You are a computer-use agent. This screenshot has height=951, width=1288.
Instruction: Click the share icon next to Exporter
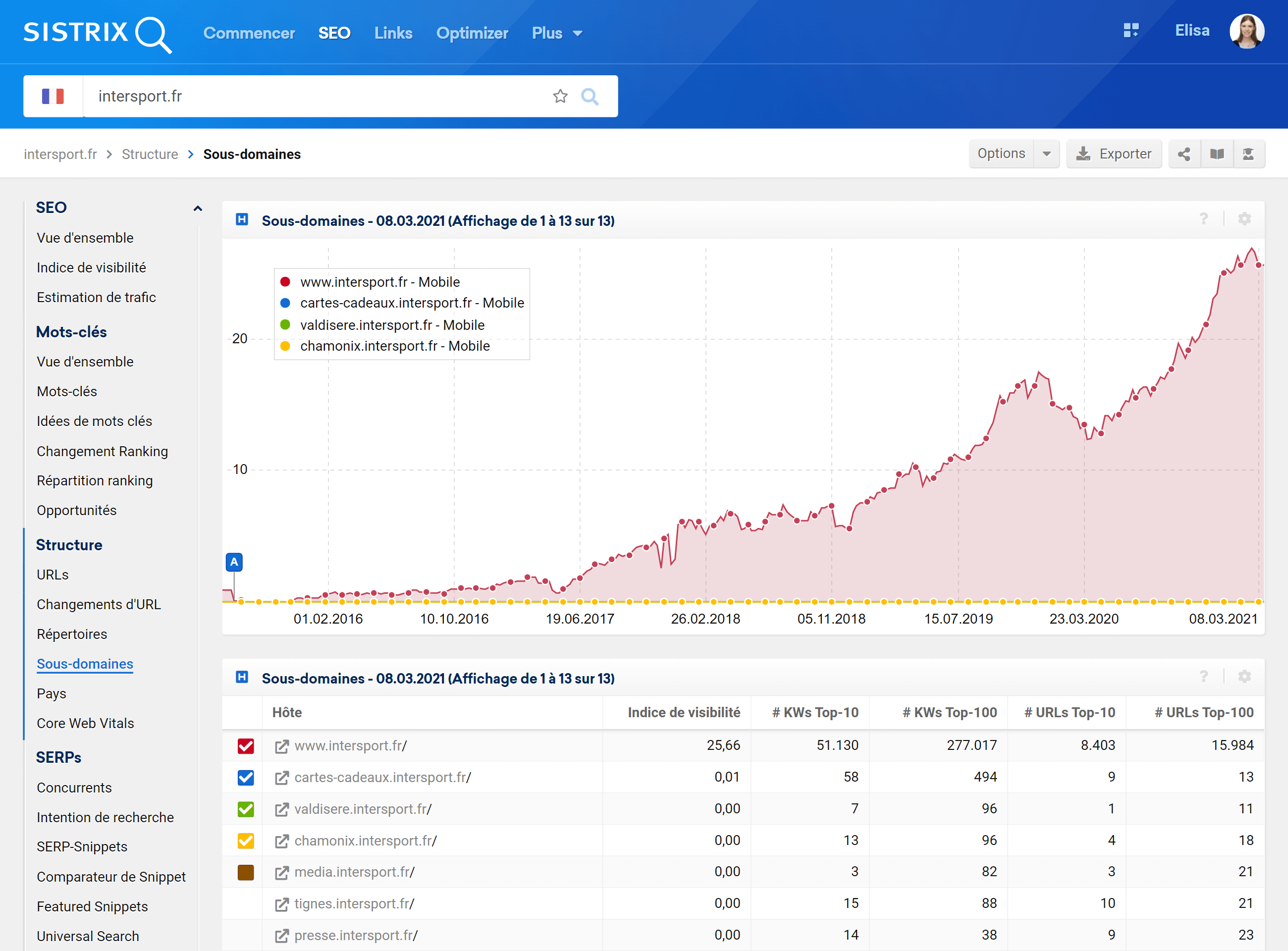[1184, 153]
